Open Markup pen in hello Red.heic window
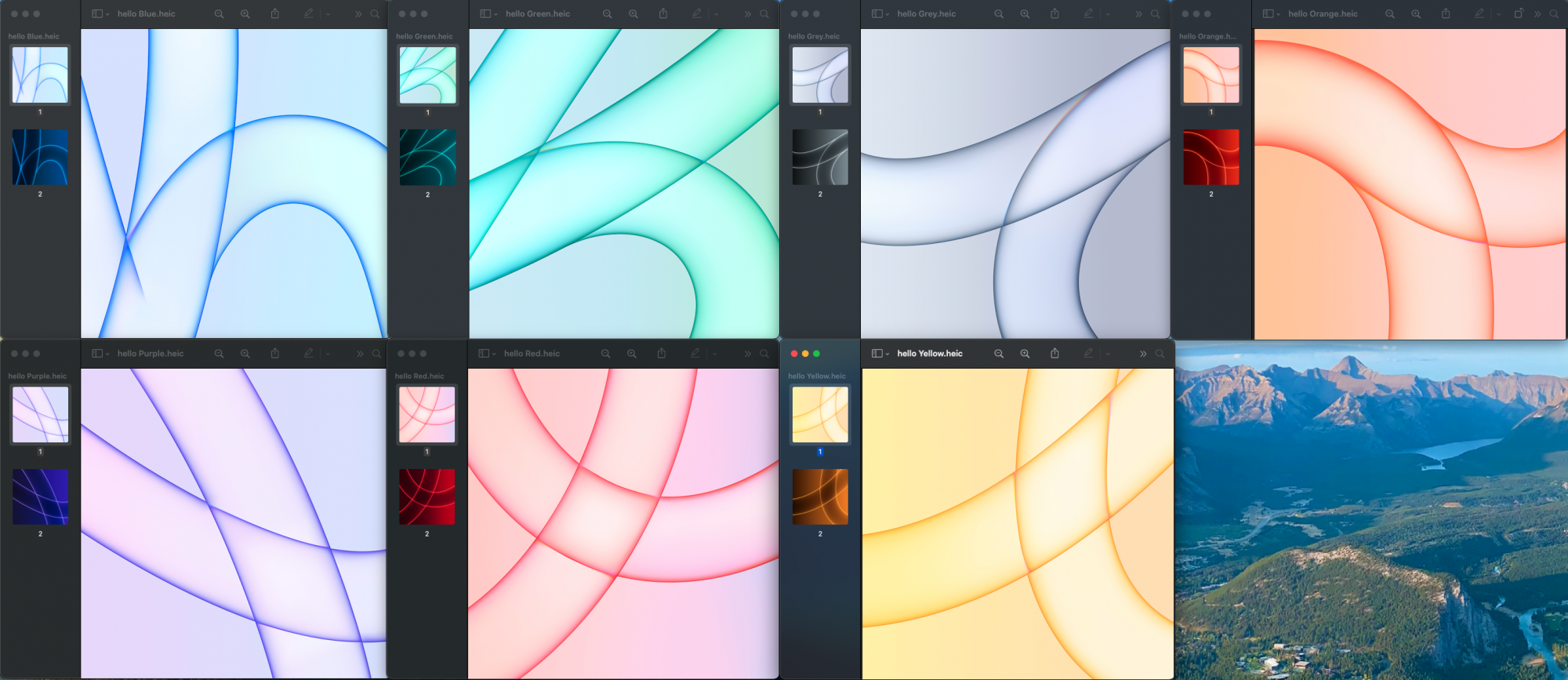The width and height of the screenshot is (1568, 680). [695, 353]
